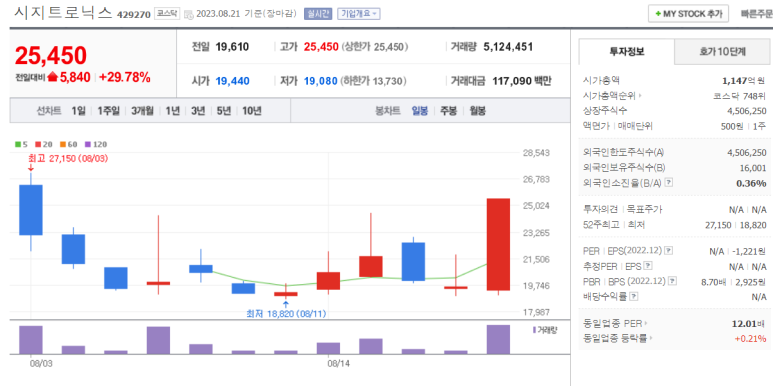Click the stock code 429270

[x=133, y=15]
